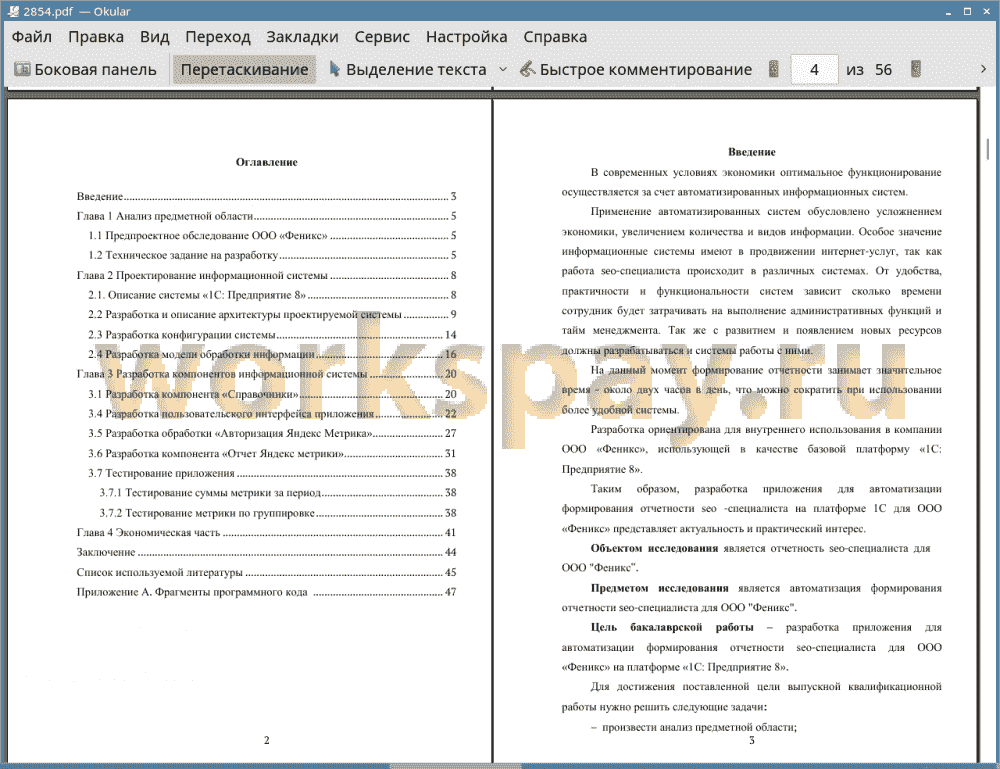1000x769 pixels.
Task: Click '1.2 Техническое задание на разработку' line
Action: (x=272, y=256)
